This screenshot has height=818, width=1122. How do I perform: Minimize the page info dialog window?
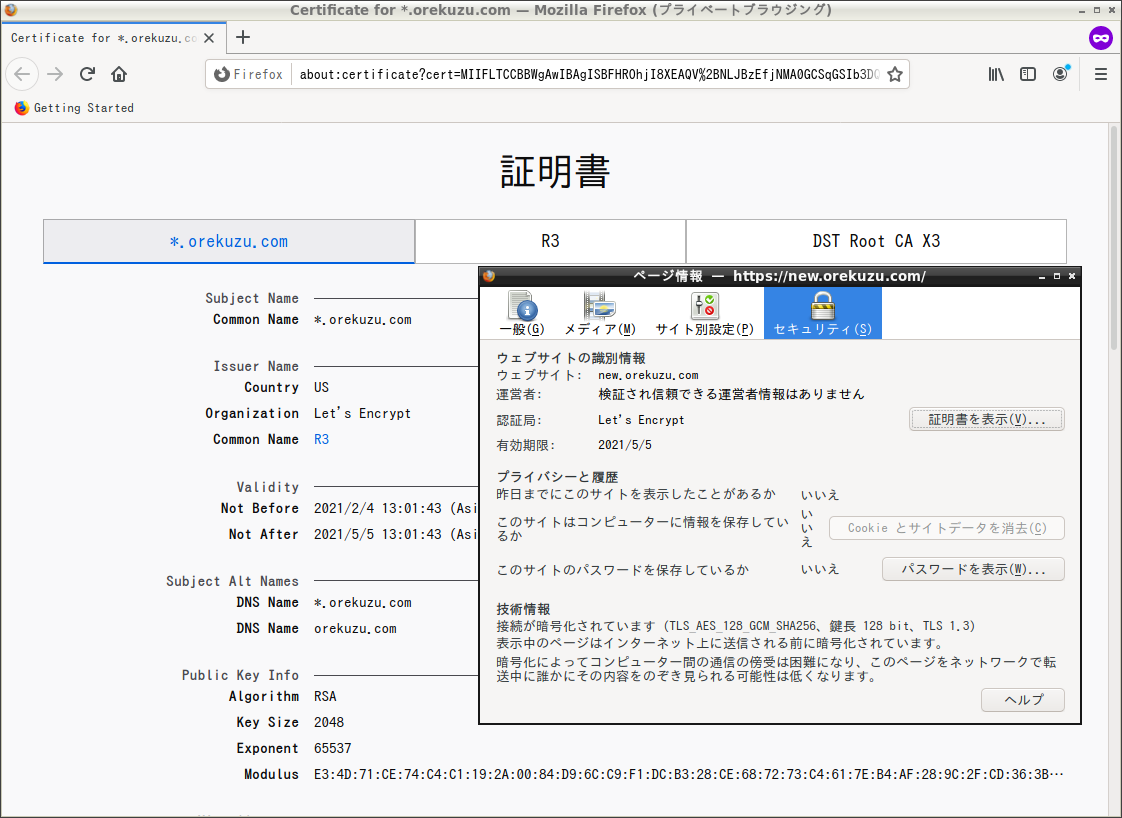pos(1042,276)
